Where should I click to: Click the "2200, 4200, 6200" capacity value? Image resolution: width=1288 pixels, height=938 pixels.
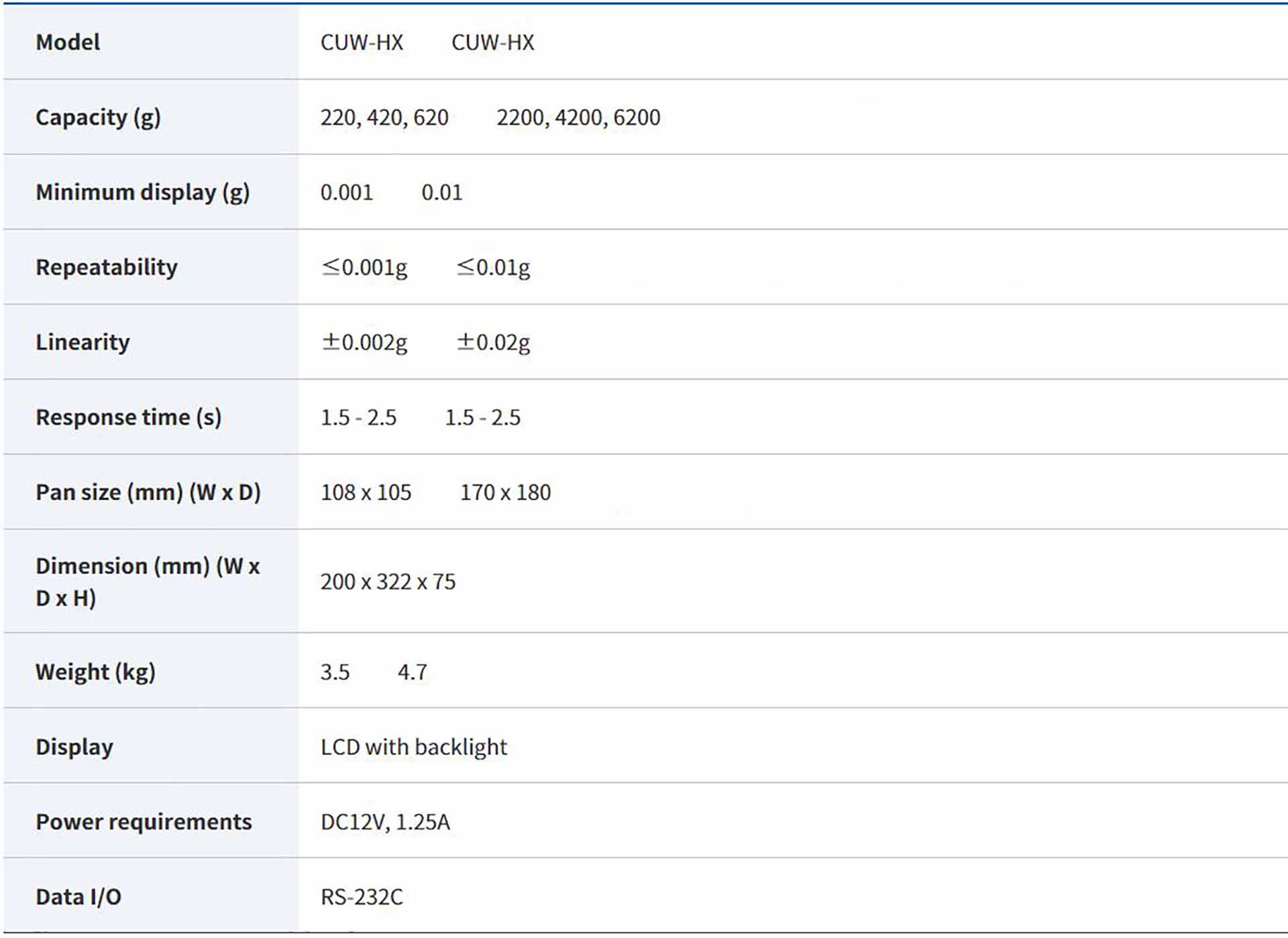[578, 117]
